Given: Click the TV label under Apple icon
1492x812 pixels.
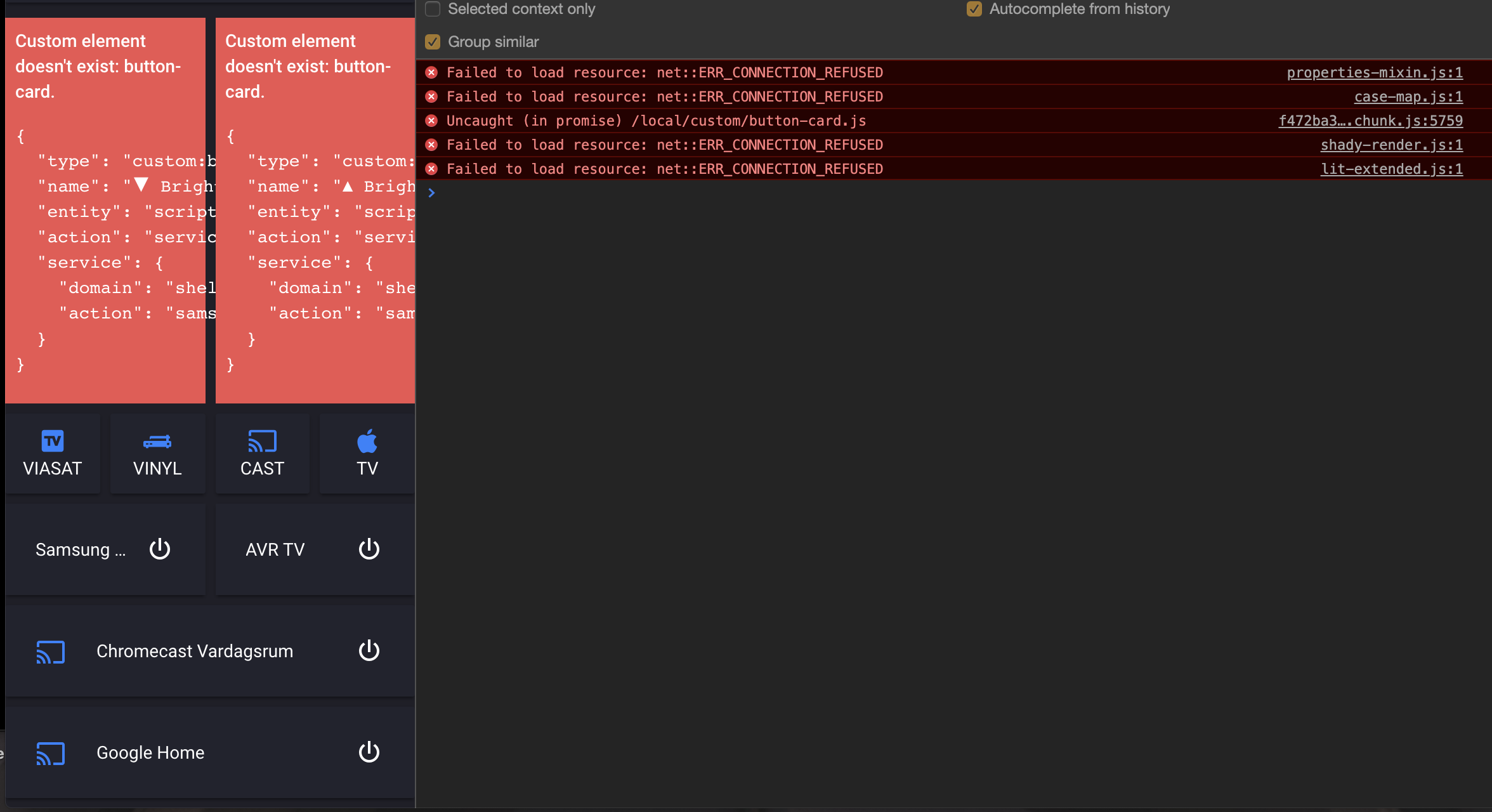Looking at the screenshot, I should click(367, 469).
